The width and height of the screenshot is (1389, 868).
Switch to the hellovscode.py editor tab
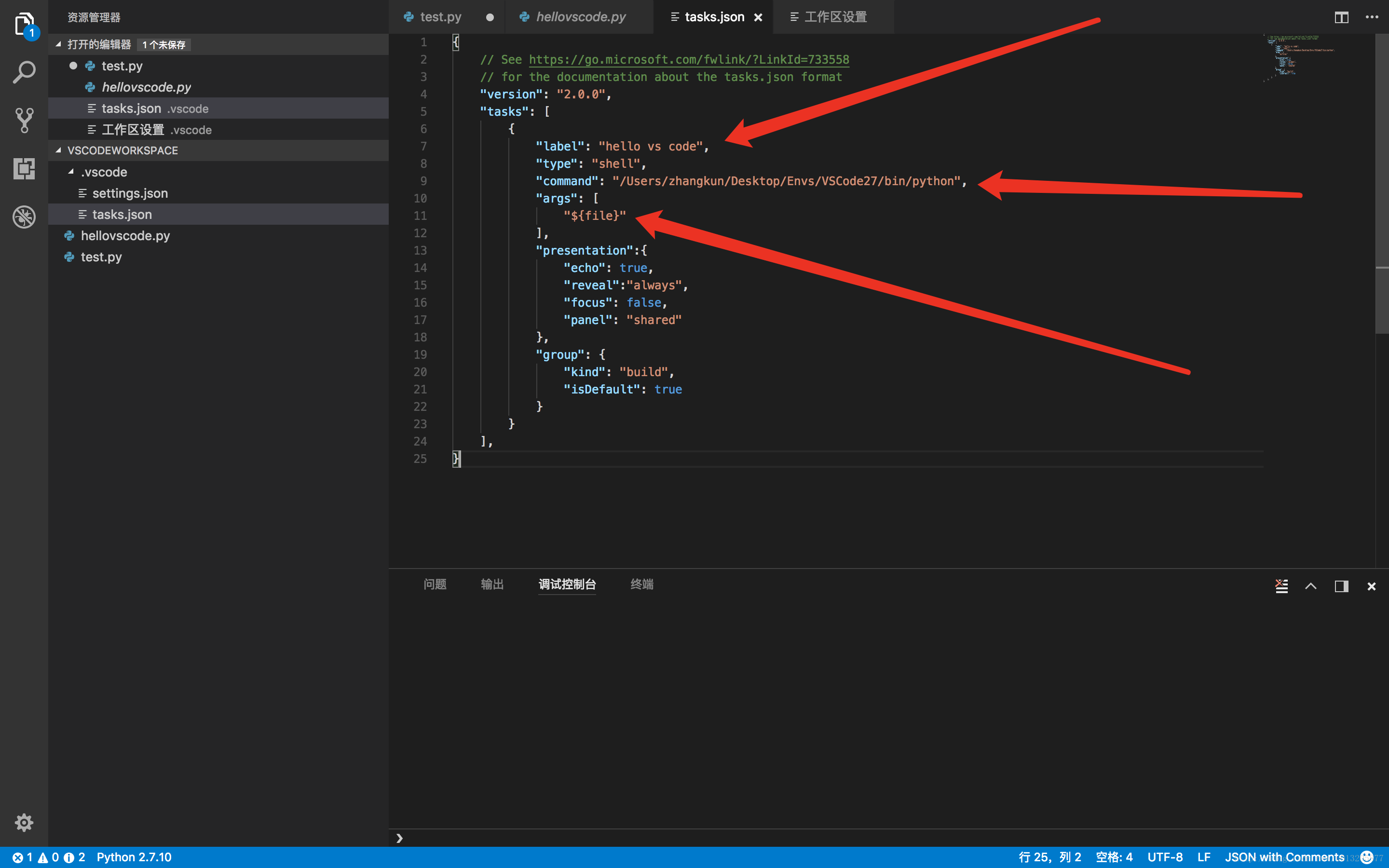pyautogui.click(x=580, y=17)
